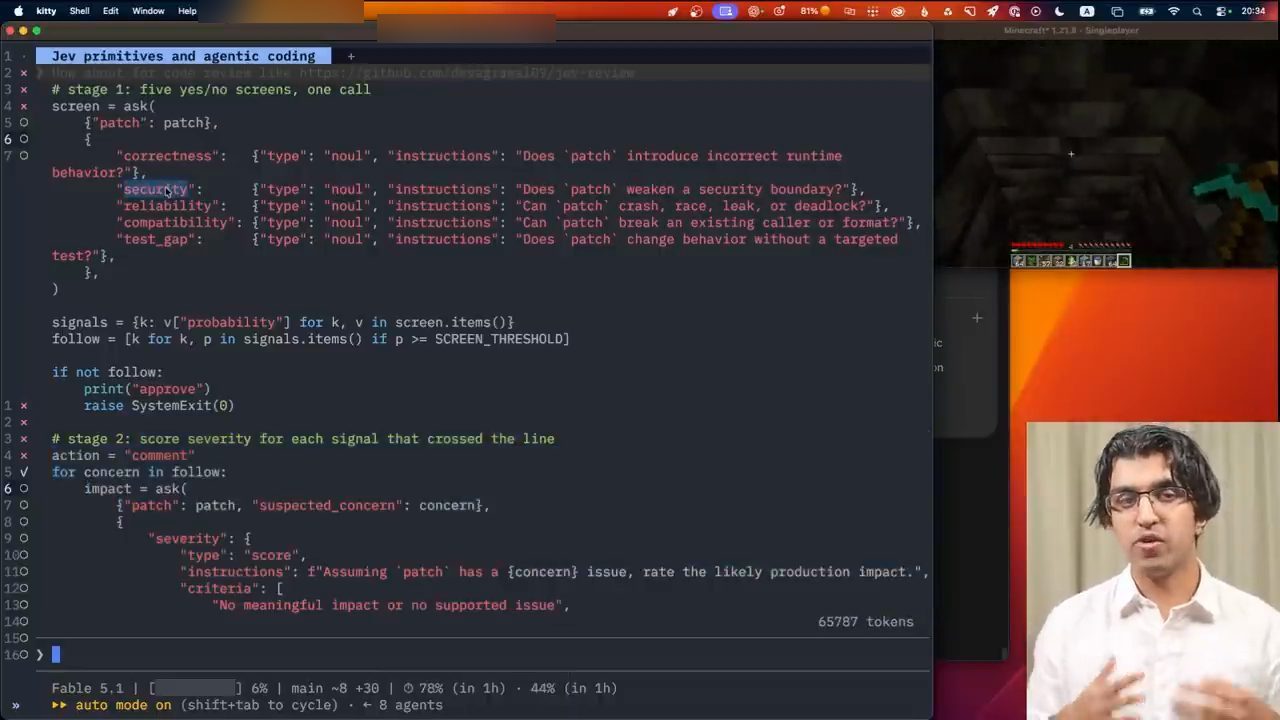This screenshot has width=1280, height=720.
Task: Click the battery status icon
Action: click(1146, 11)
